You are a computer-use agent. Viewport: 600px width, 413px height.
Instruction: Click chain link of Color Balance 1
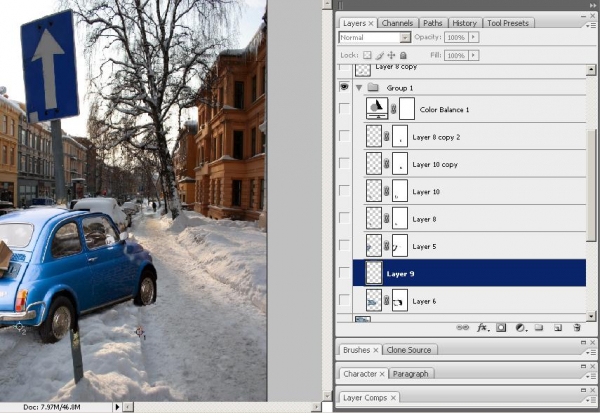393,109
